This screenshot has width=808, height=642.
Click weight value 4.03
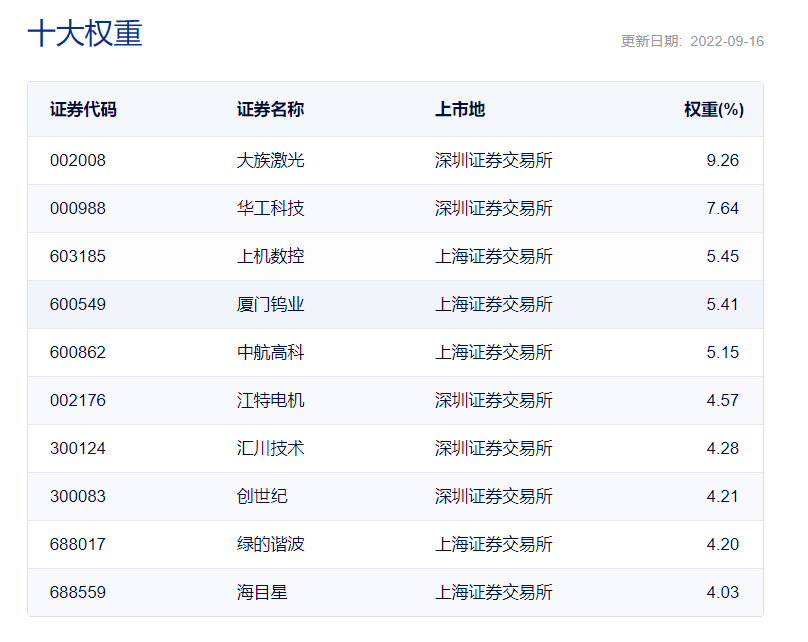click(x=722, y=592)
